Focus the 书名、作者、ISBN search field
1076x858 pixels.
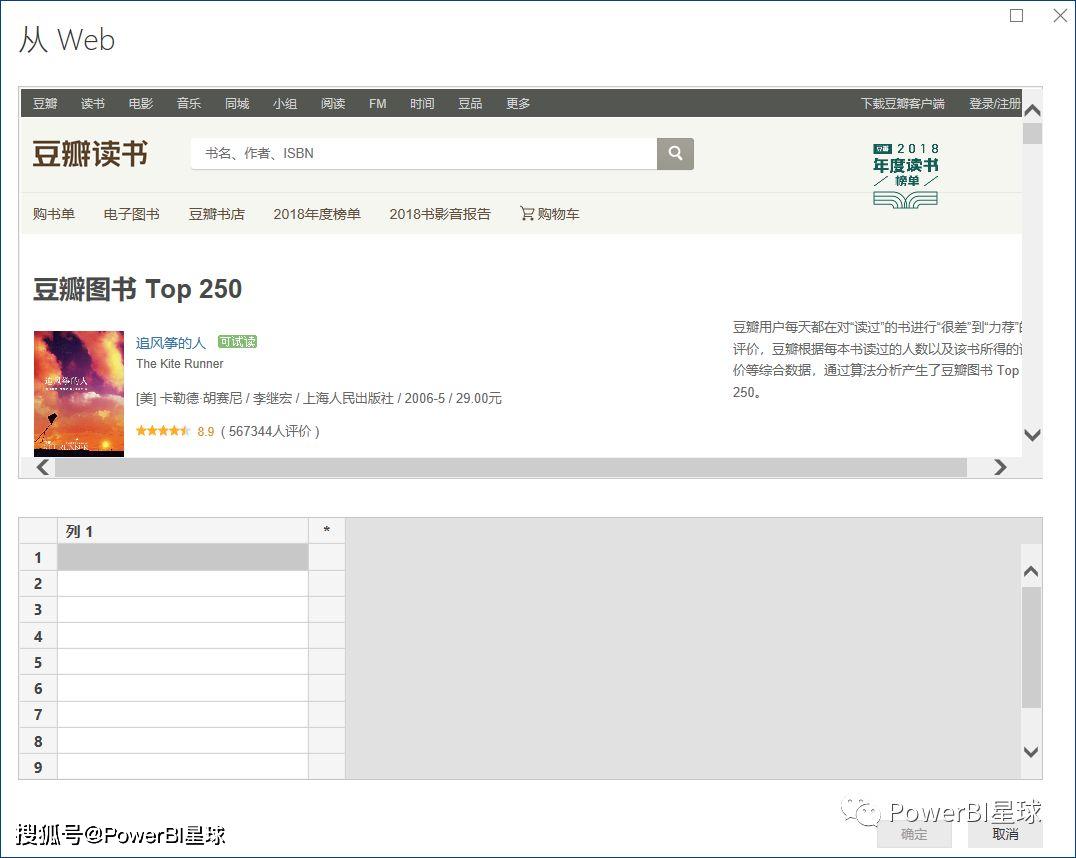pos(423,153)
